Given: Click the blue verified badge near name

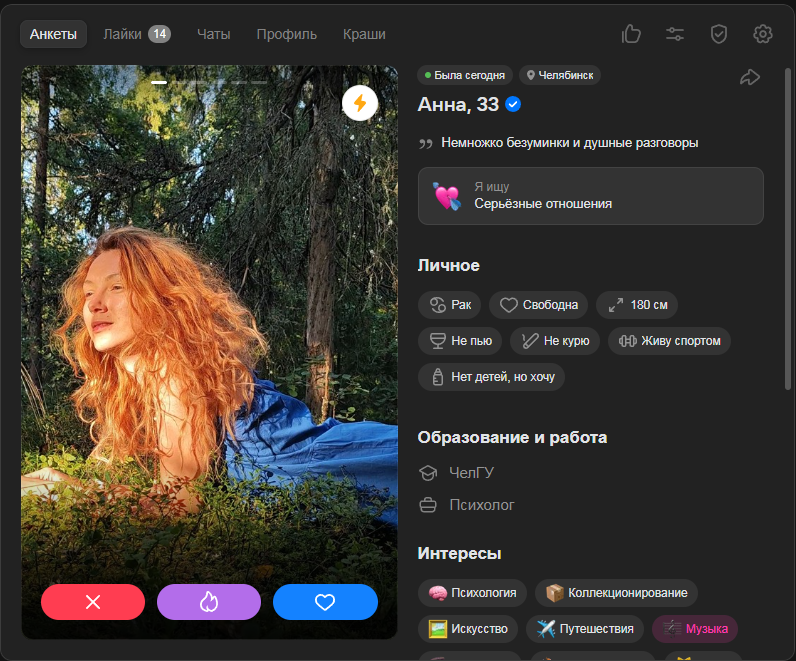Looking at the screenshot, I should [x=513, y=105].
